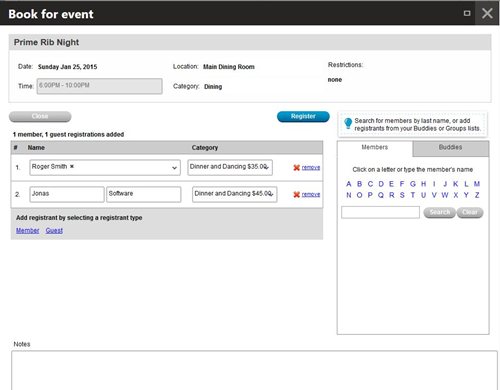The image size is (500, 390).
Task: Click the Name column header
Action: pyautogui.click(x=36, y=147)
